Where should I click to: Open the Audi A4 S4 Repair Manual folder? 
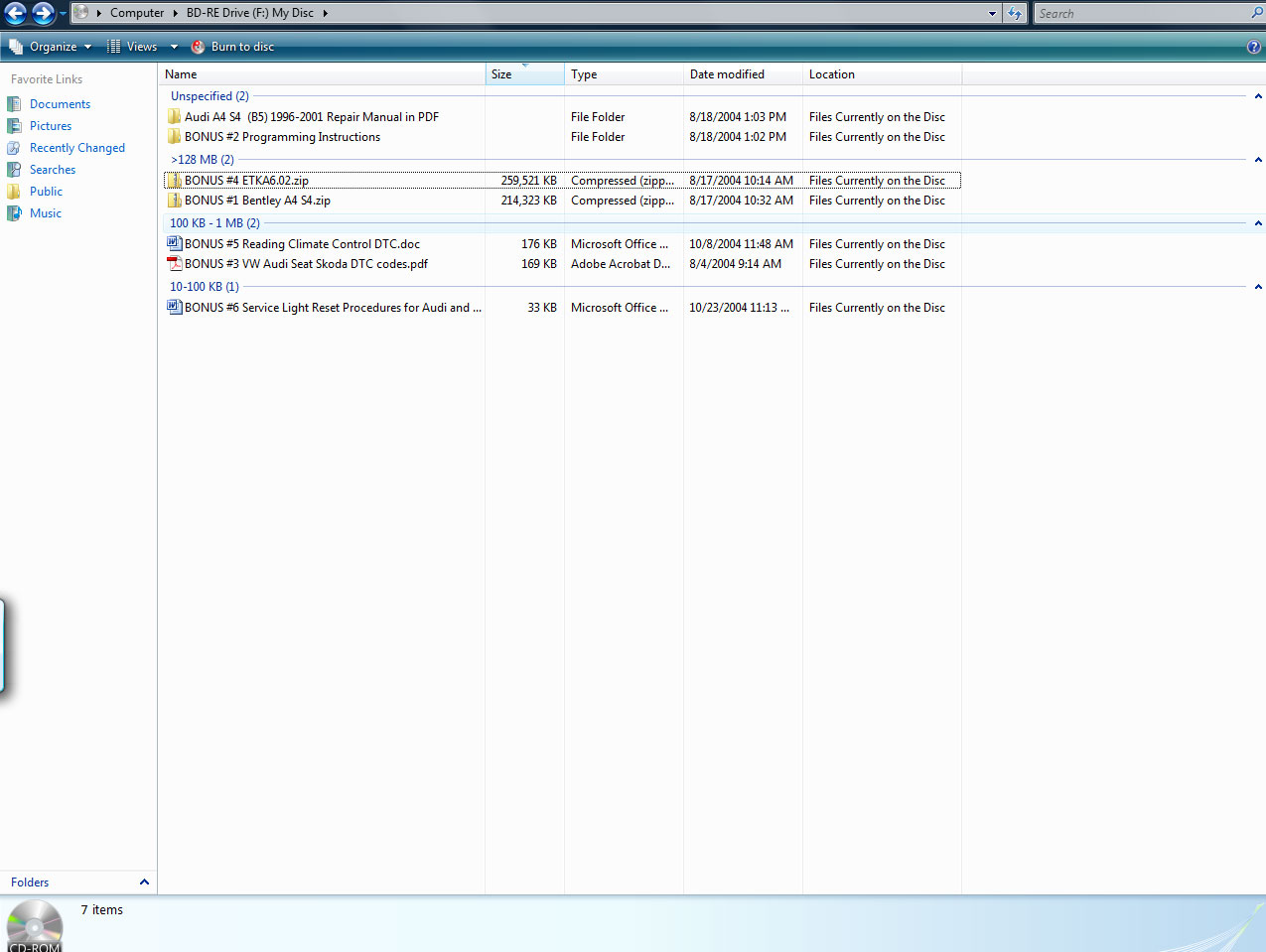coord(311,117)
